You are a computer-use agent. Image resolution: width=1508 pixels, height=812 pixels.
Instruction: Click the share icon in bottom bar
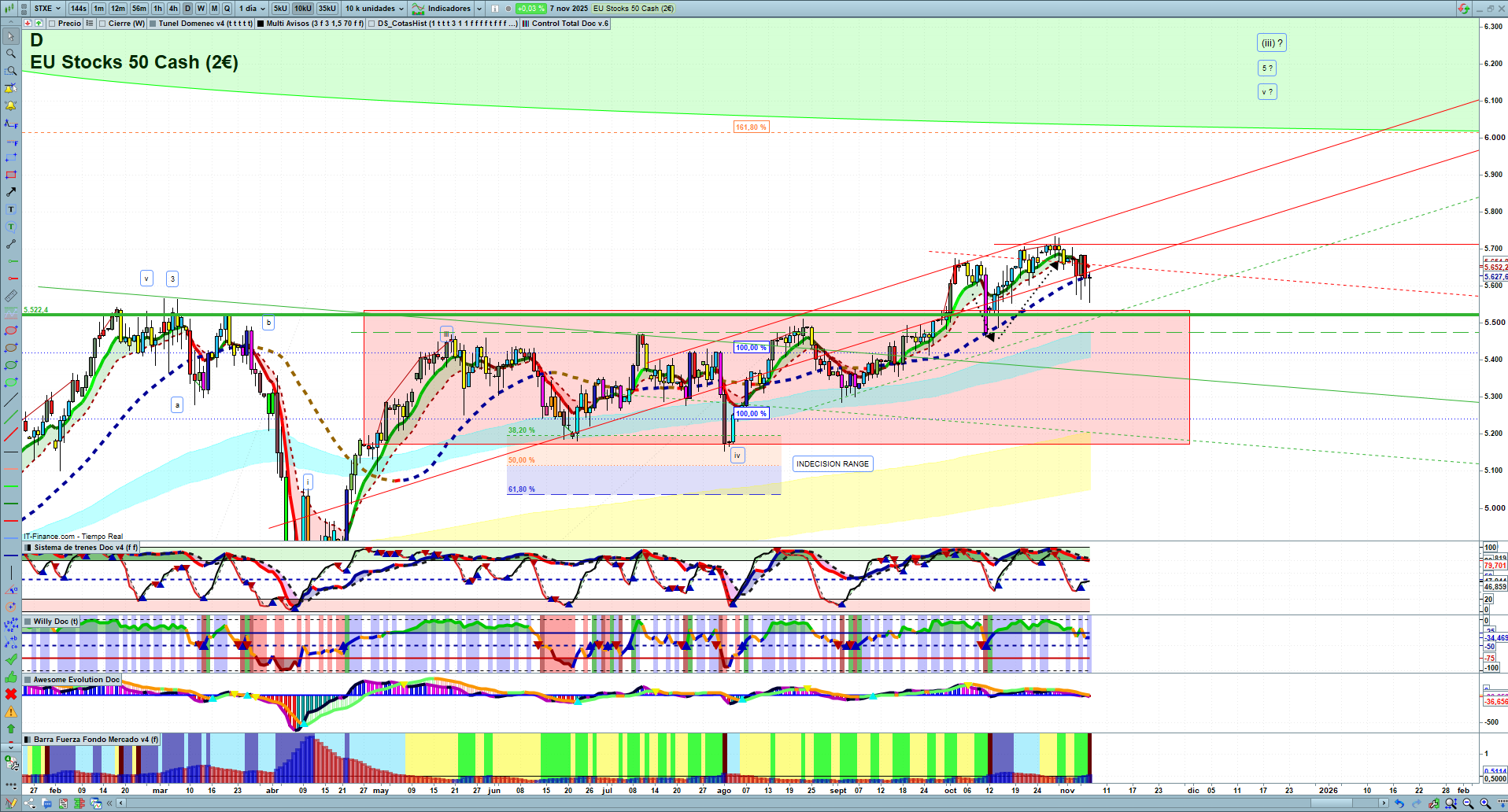[29, 803]
